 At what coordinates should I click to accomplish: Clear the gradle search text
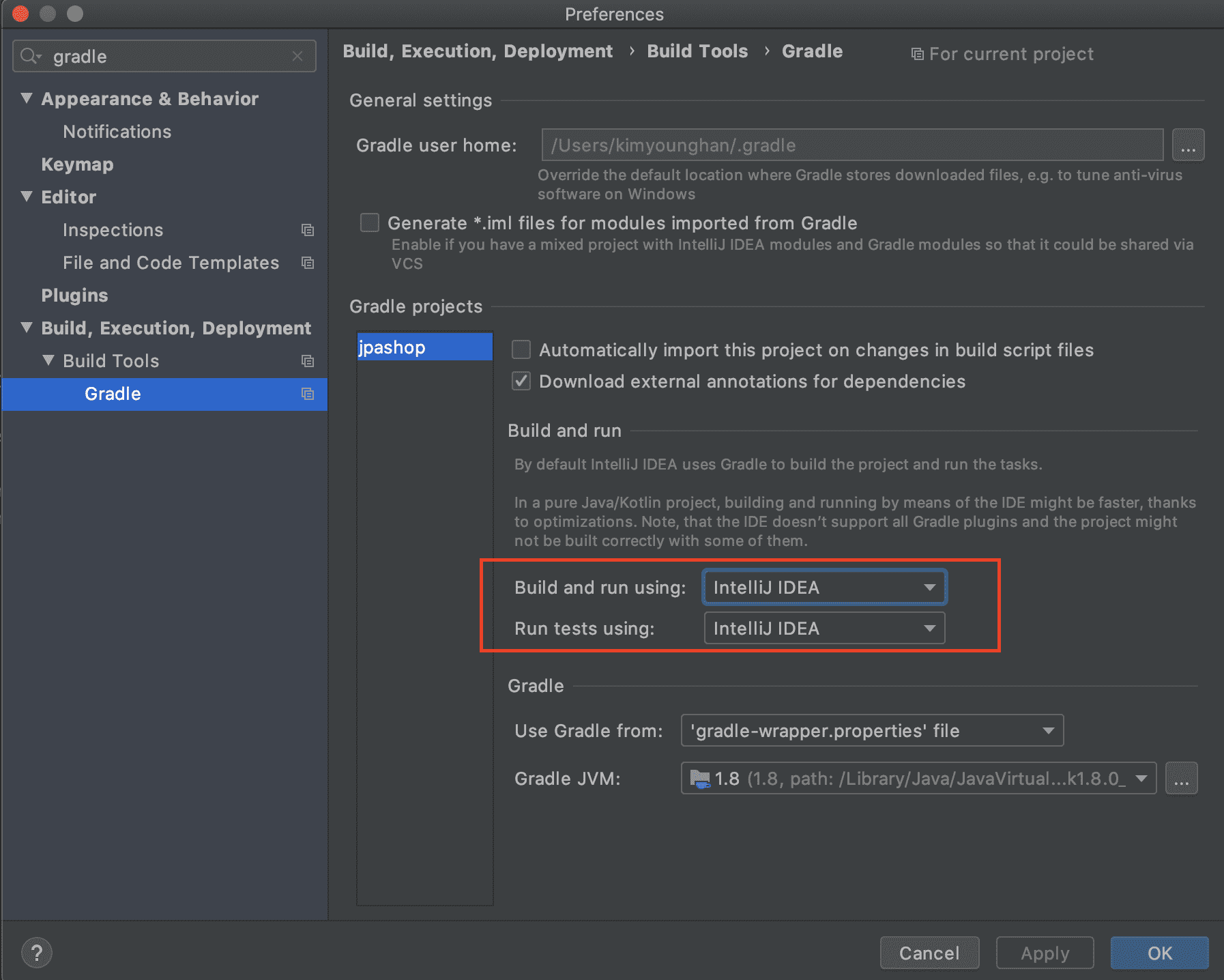pos(297,57)
